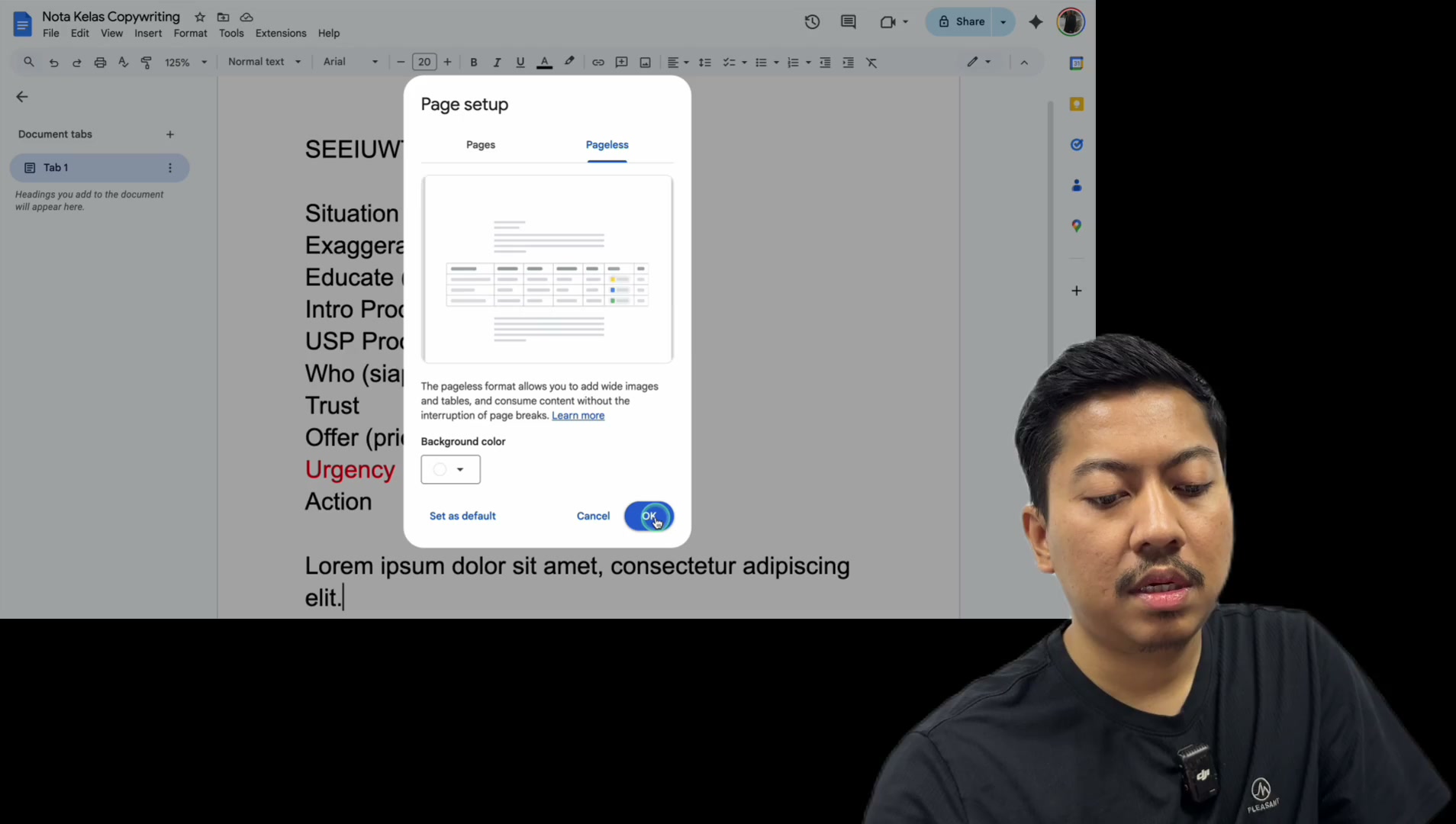The image size is (1456, 824).
Task: Open Google Maps in side panel
Action: (1077, 226)
